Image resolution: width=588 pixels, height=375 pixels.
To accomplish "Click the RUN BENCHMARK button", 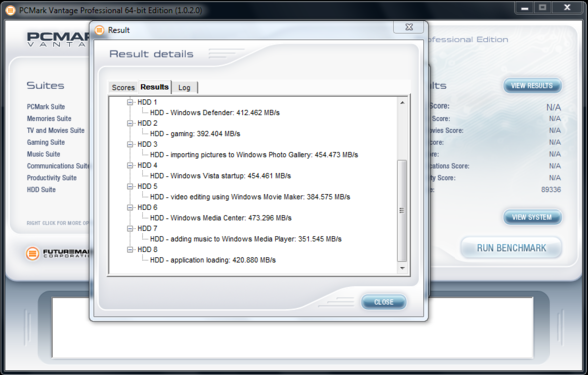I will pos(512,248).
